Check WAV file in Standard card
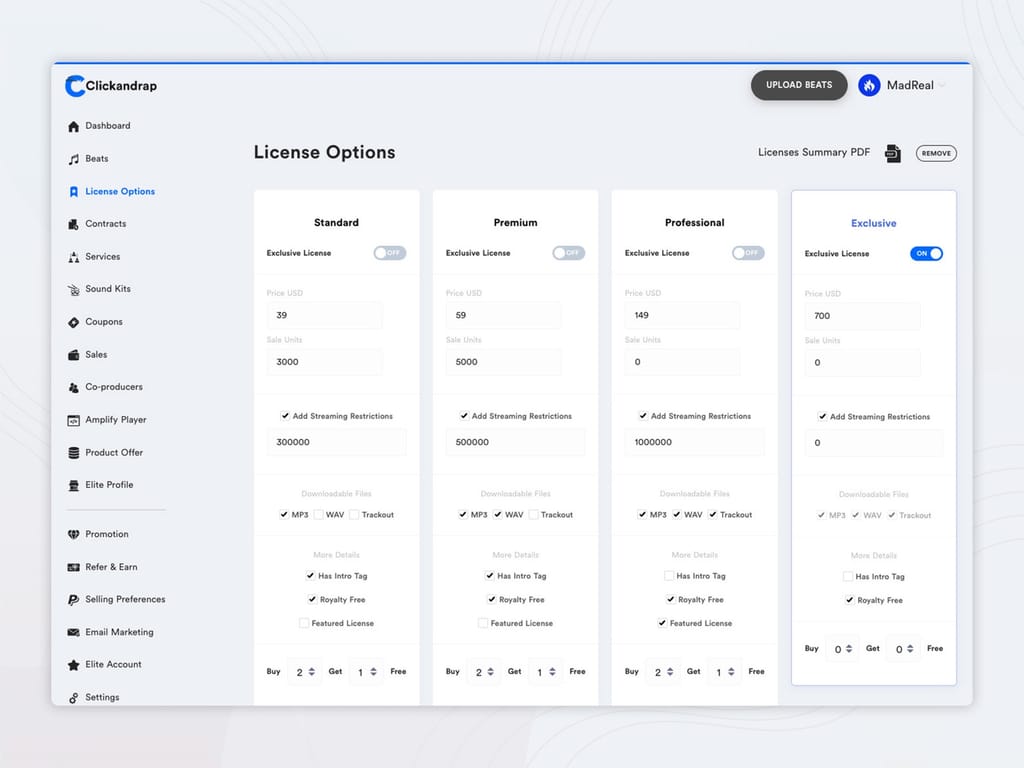1024x768 pixels. [x=319, y=515]
